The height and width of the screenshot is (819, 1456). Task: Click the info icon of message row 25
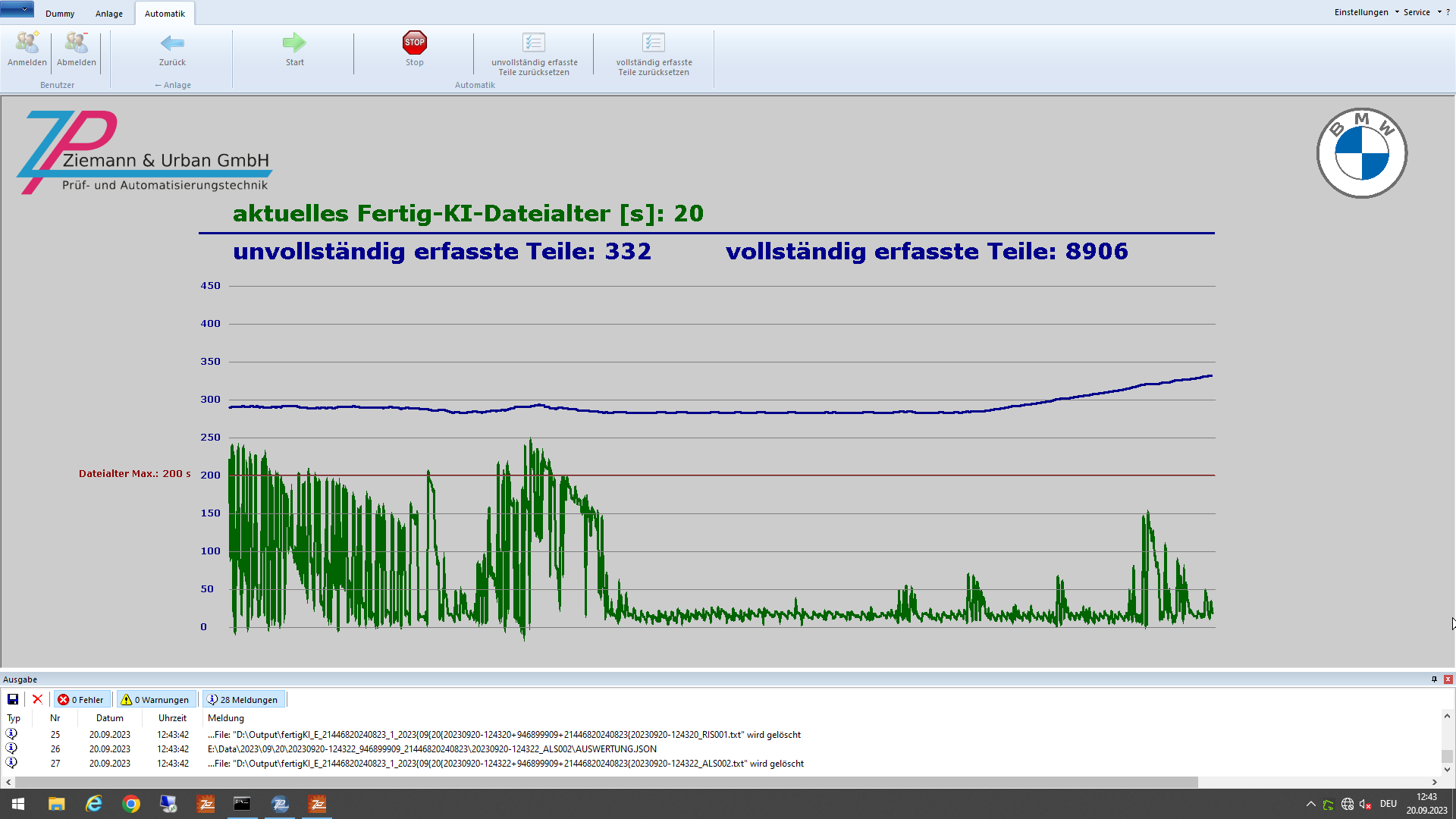(11, 733)
